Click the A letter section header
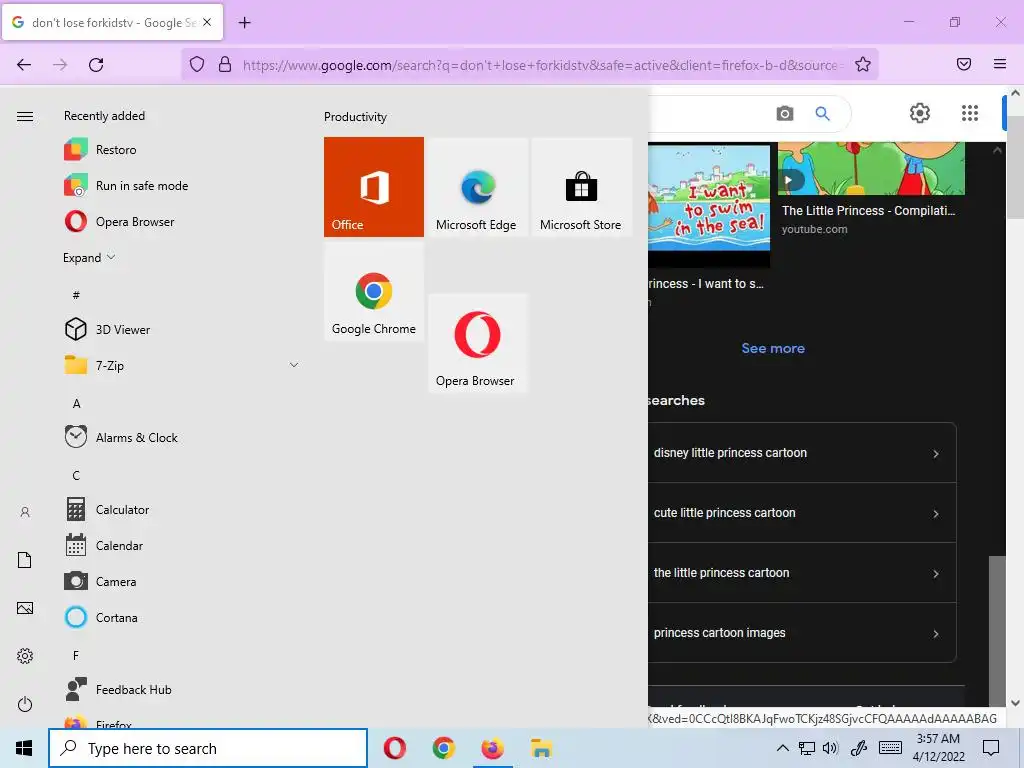Viewport: 1024px width, 768px height. tap(76, 404)
